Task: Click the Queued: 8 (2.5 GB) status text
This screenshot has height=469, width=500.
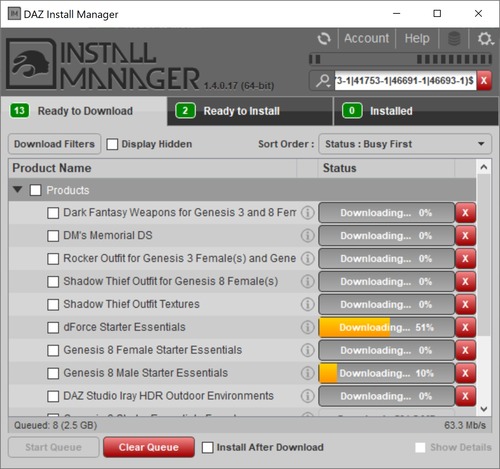Action: [x=55, y=425]
